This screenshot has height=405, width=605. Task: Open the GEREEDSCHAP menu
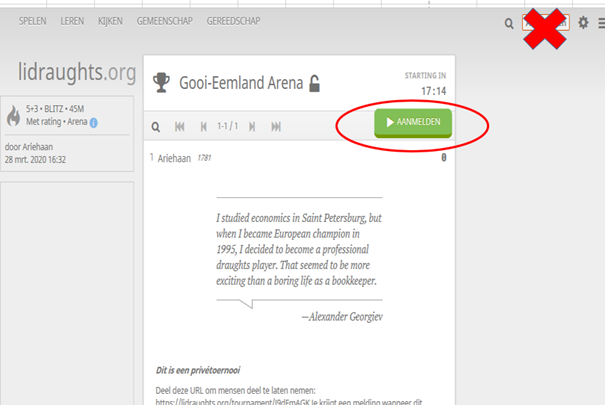click(x=233, y=21)
